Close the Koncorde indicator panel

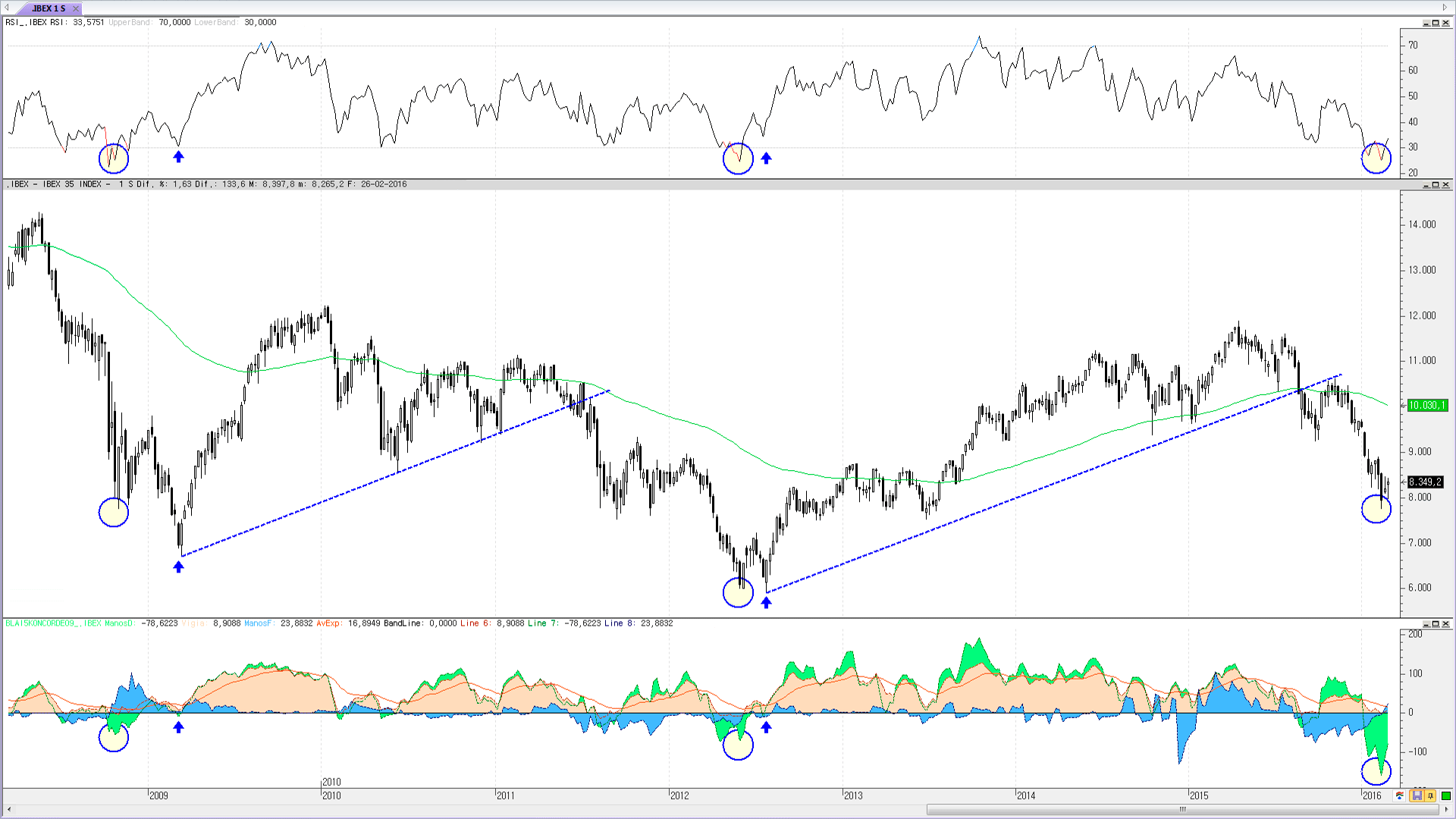point(1445,623)
